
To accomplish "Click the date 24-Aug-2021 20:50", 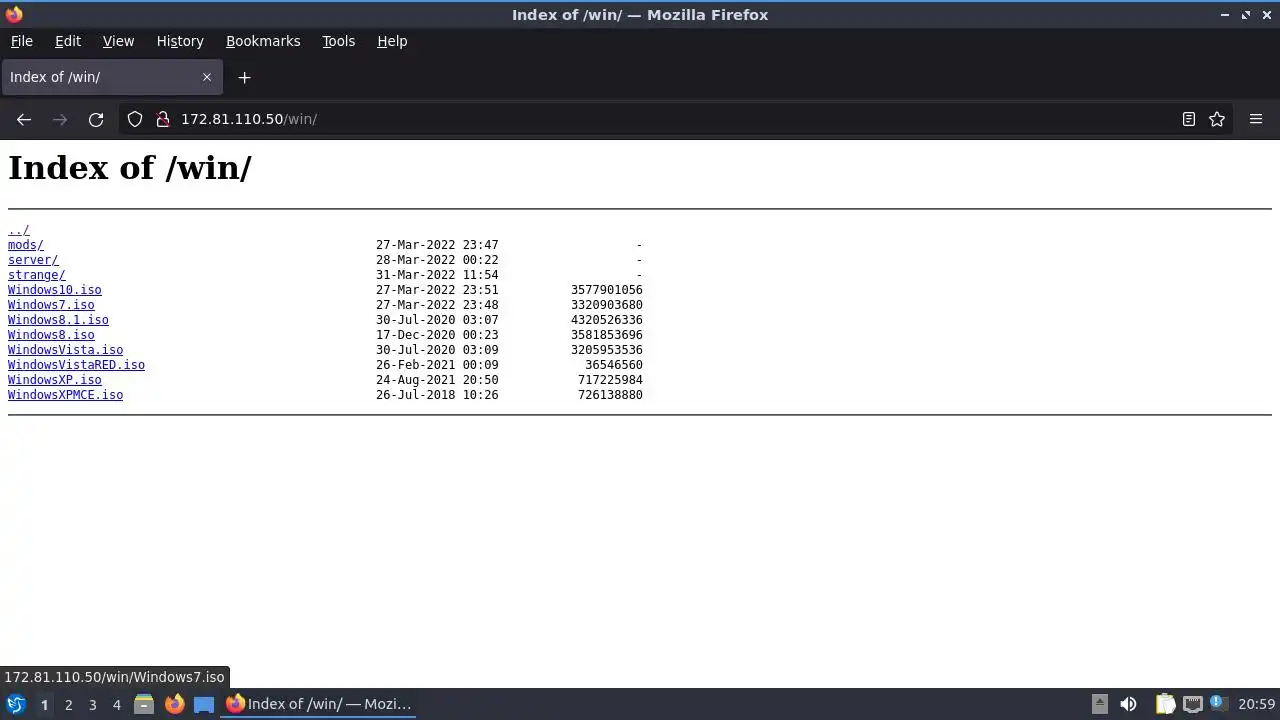I will click(437, 380).
